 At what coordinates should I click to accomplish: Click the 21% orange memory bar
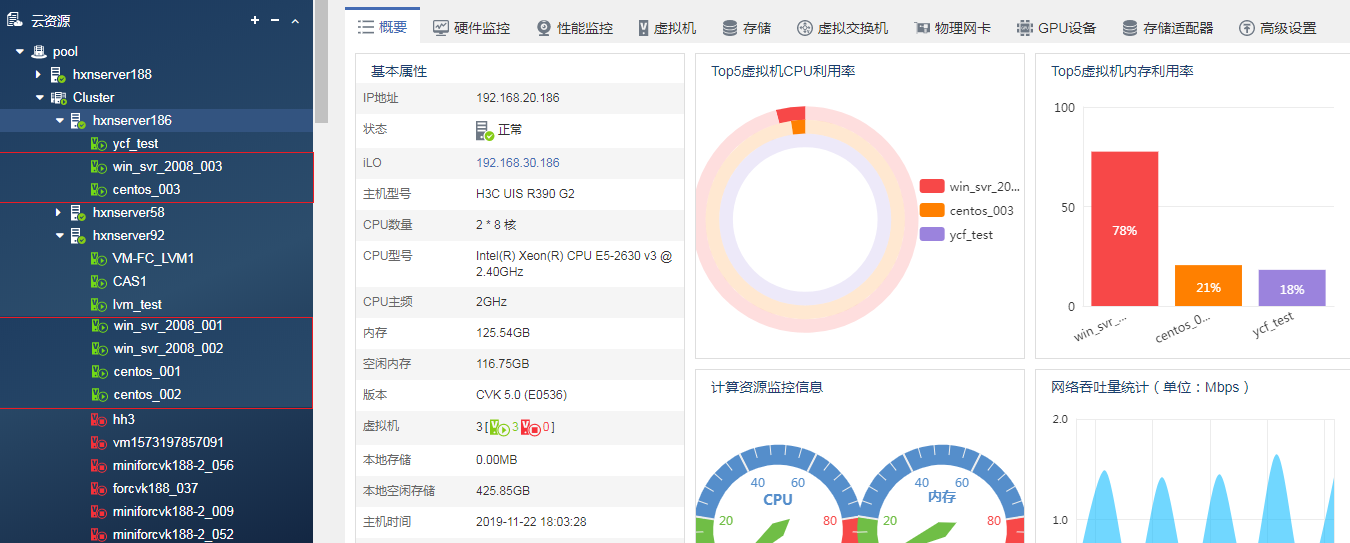click(1208, 286)
